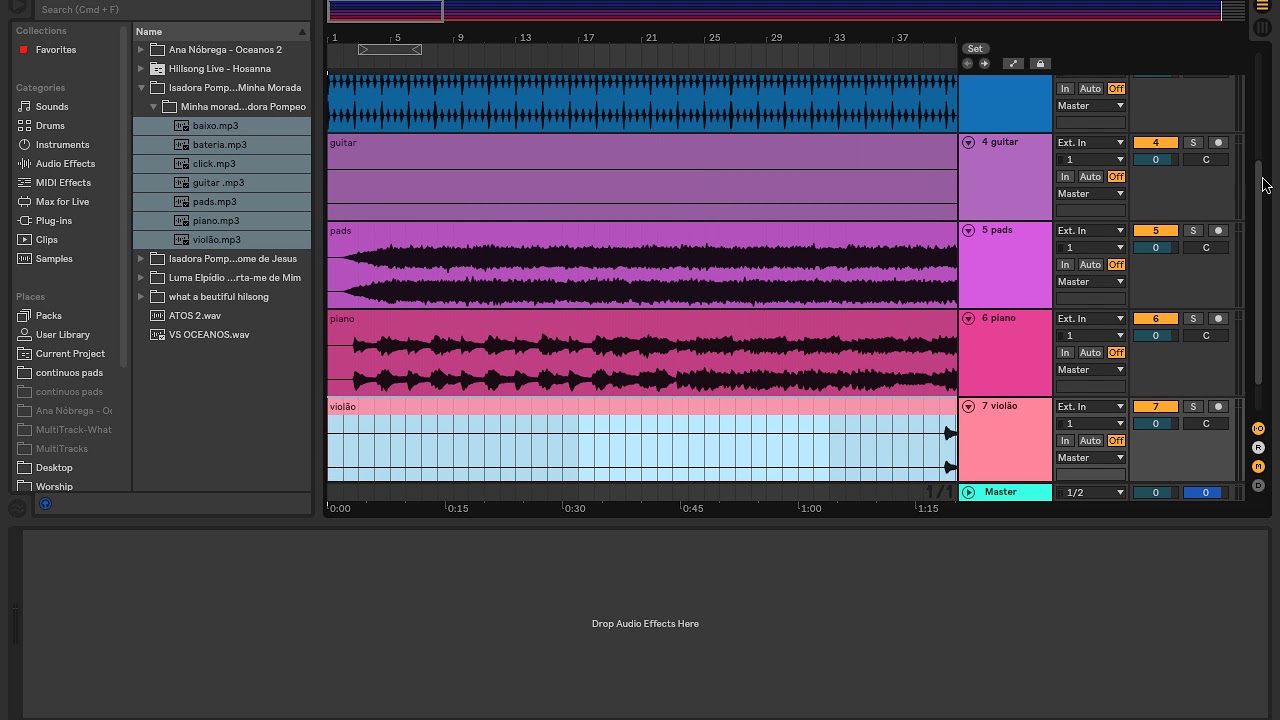Open the Audio Effects category
1280x720 pixels.
point(65,164)
